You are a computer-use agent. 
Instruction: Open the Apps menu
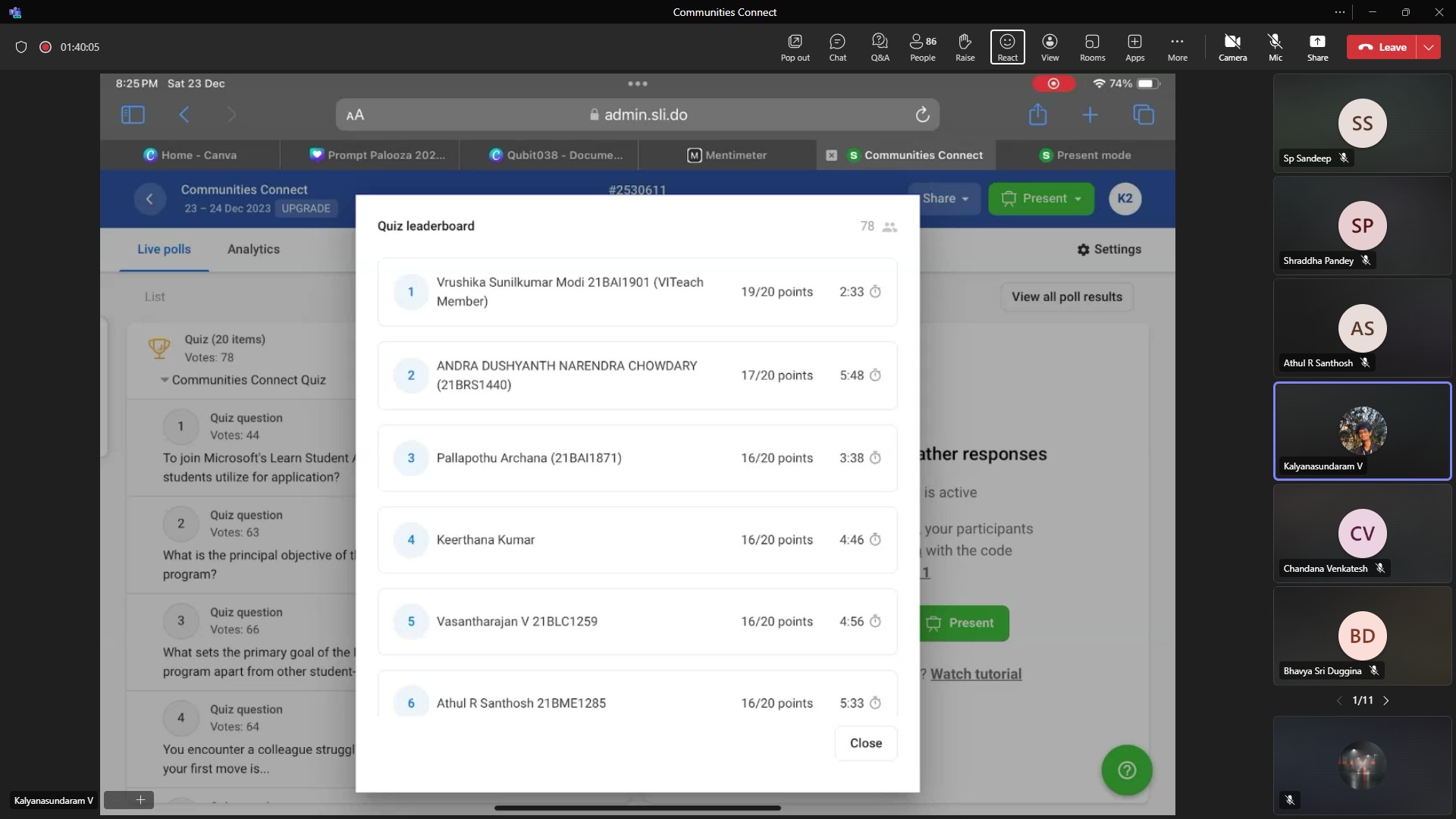[x=1134, y=47]
